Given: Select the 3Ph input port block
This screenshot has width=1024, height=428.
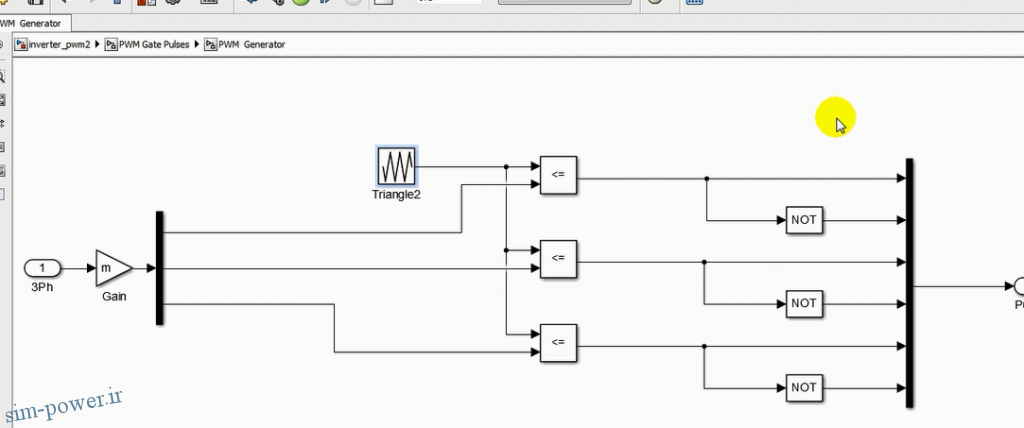Looking at the screenshot, I should pyautogui.click(x=42, y=268).
